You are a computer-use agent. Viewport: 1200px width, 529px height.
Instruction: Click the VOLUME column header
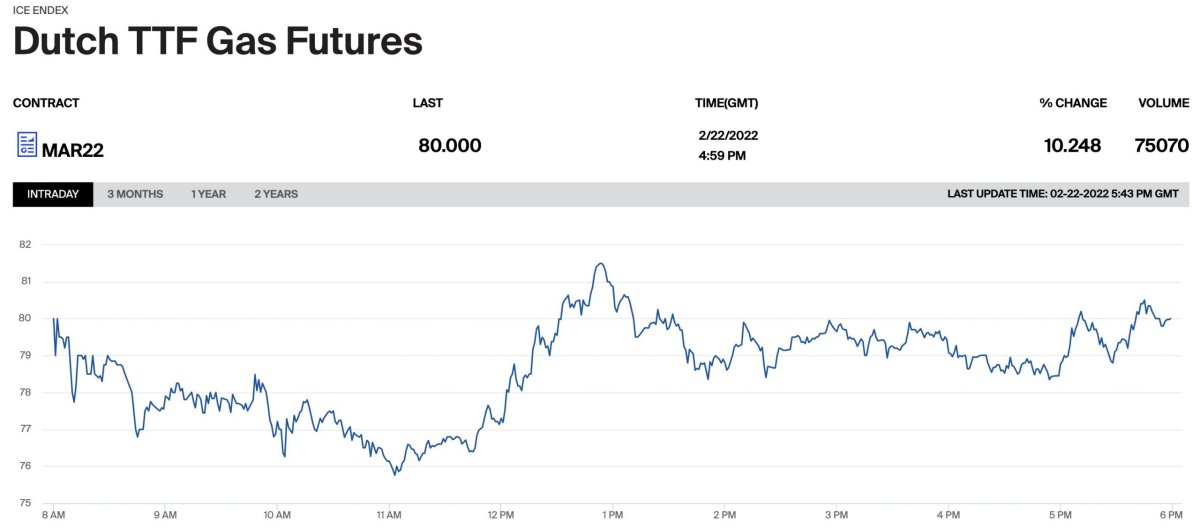[x=1164, y=103]
